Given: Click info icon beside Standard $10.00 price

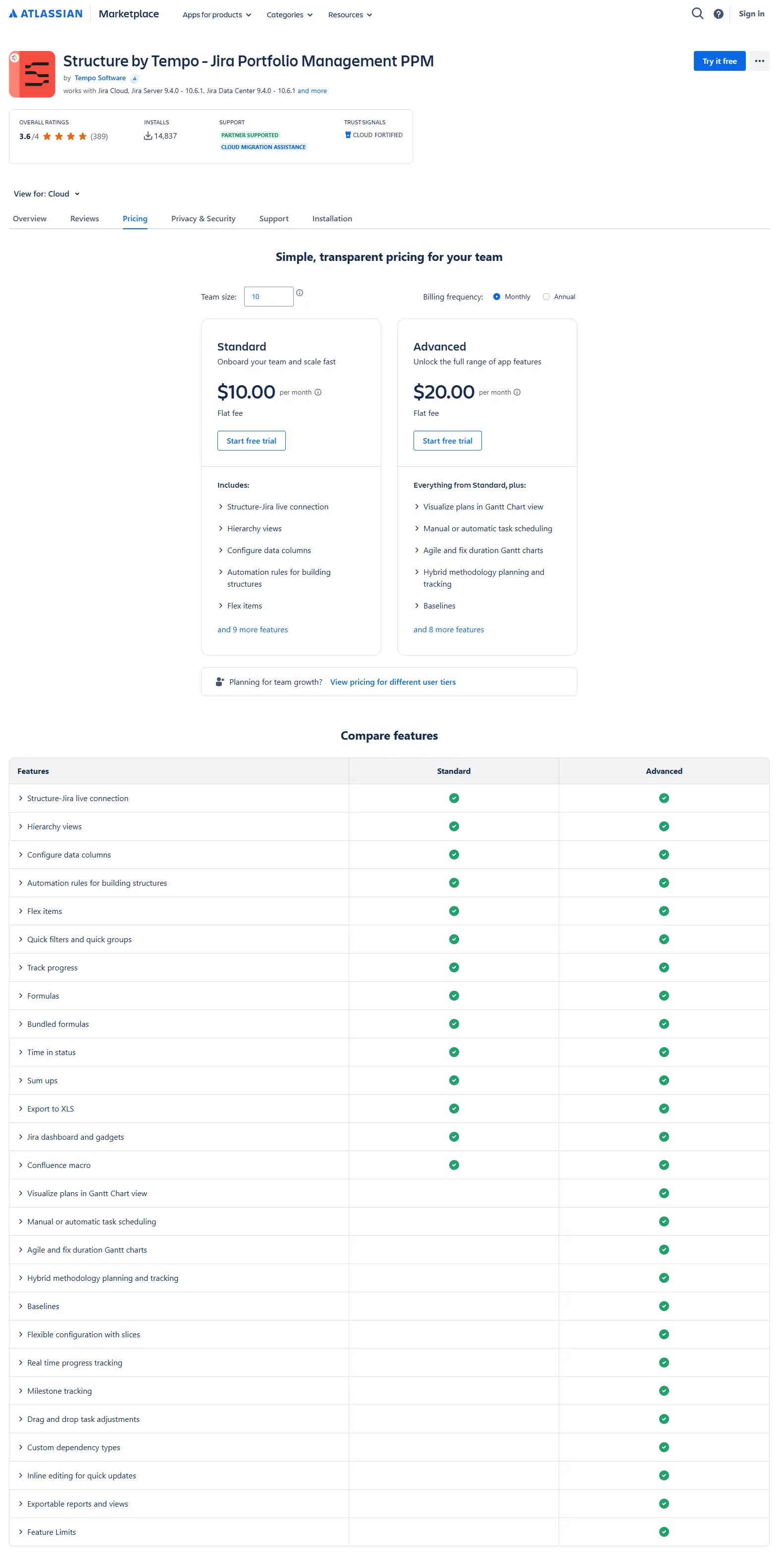Looking at the screenshot, I should pos(318,393).
